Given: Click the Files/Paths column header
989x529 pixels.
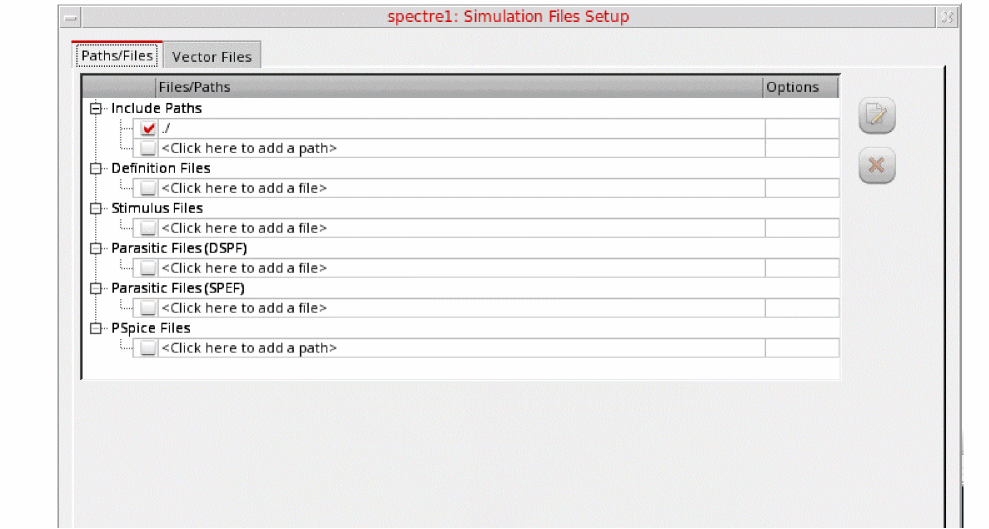Looking at the screenshot, I should click(x=195, y=87).
